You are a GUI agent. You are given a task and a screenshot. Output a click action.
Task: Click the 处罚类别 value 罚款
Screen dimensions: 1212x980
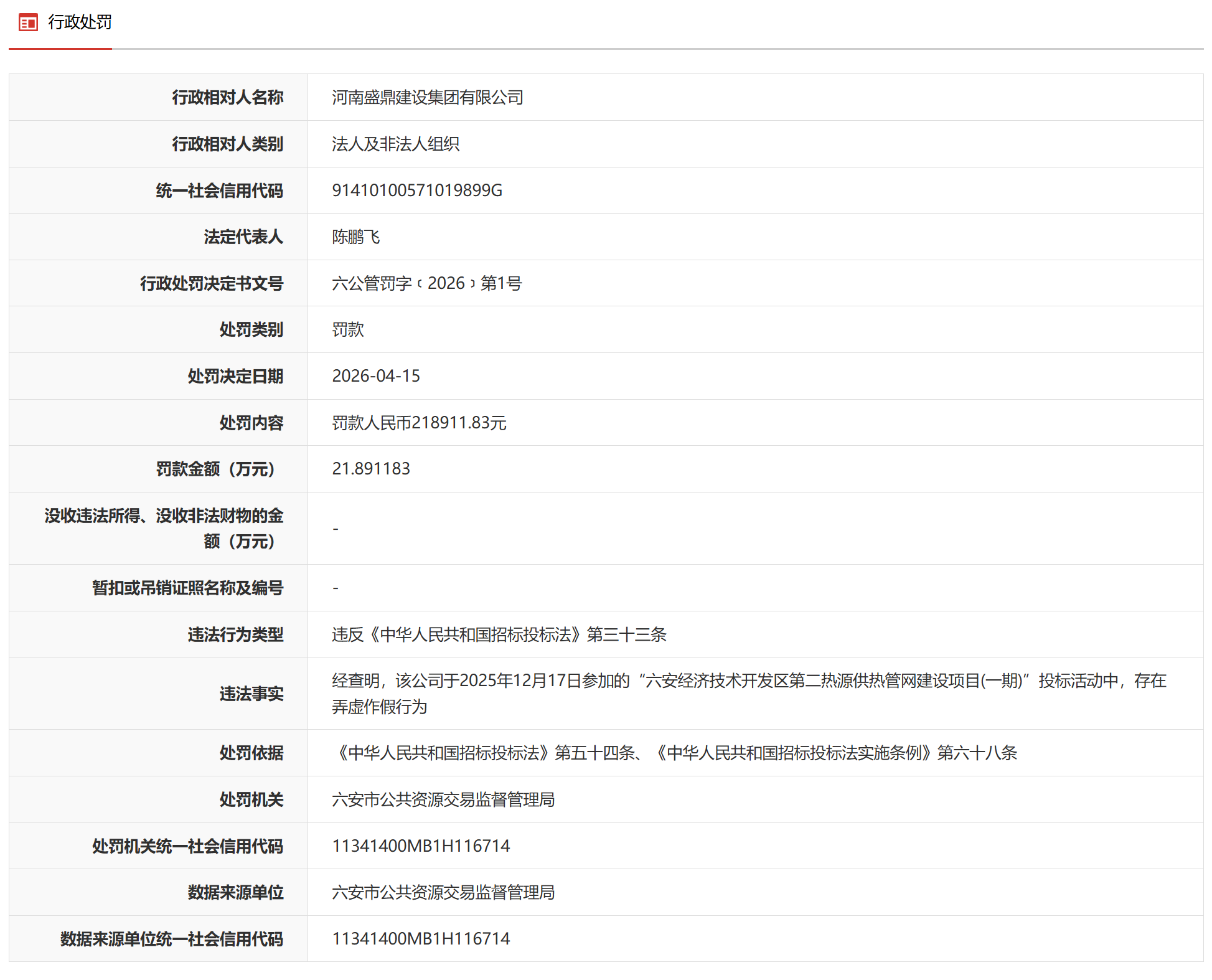click(347, 330)
